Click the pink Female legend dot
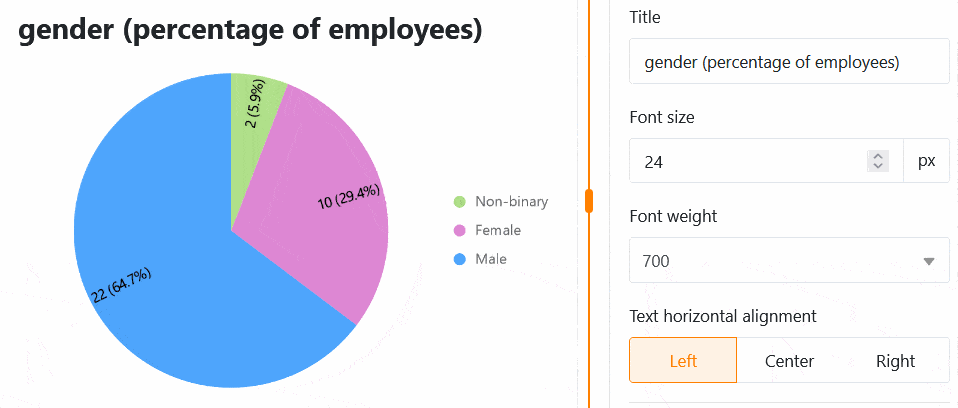This screenshot has width=958, height=408. coord(460,231)
